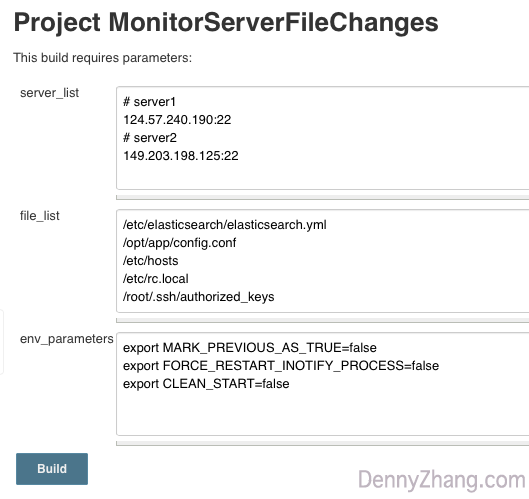The height and width of the screenshot is (499, 529).
Task: Click the file_list parameter label
Action: coord(39,216)
